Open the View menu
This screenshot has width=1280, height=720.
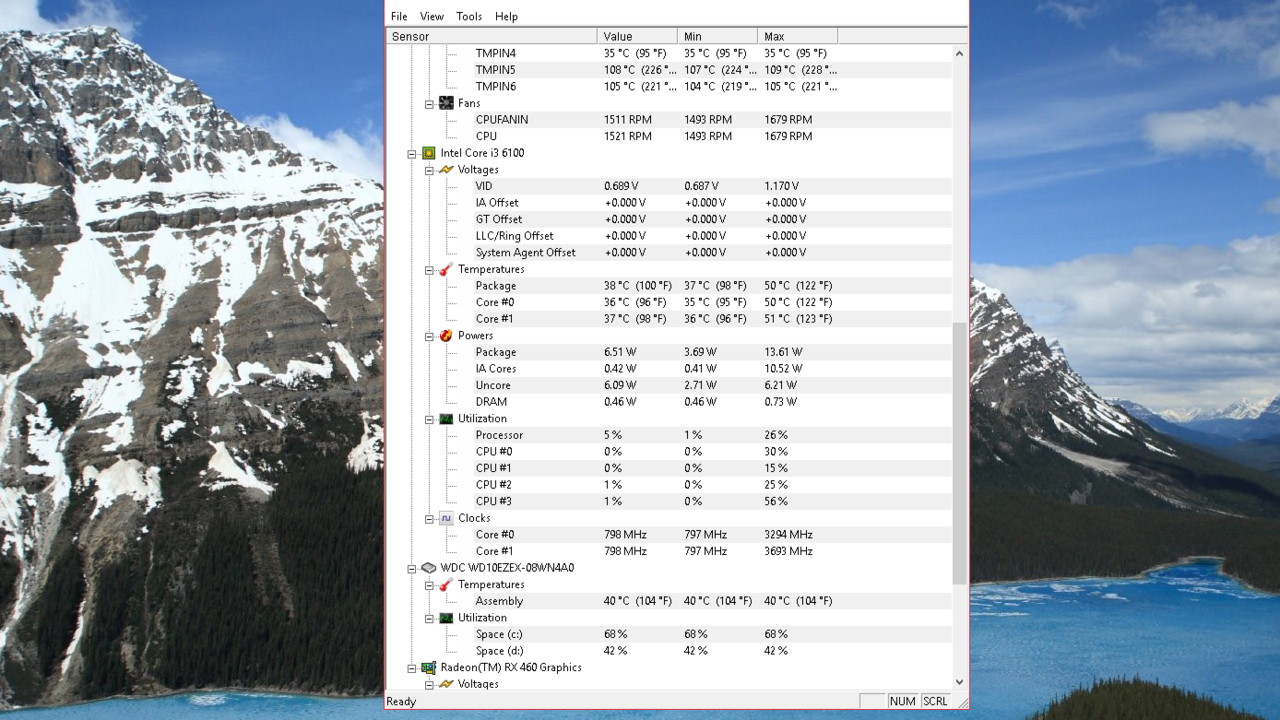[x=432, y=16]
